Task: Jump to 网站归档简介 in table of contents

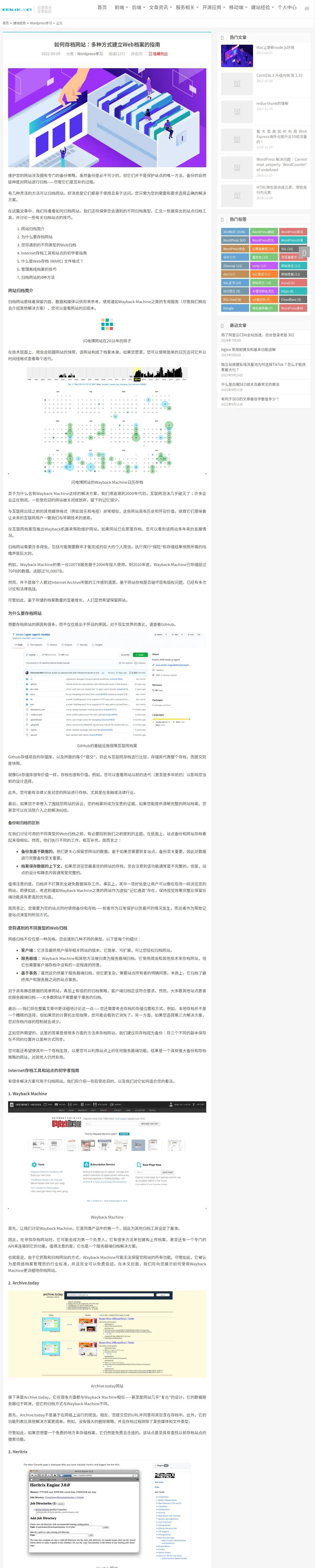Action: click(x=32, y=229)
